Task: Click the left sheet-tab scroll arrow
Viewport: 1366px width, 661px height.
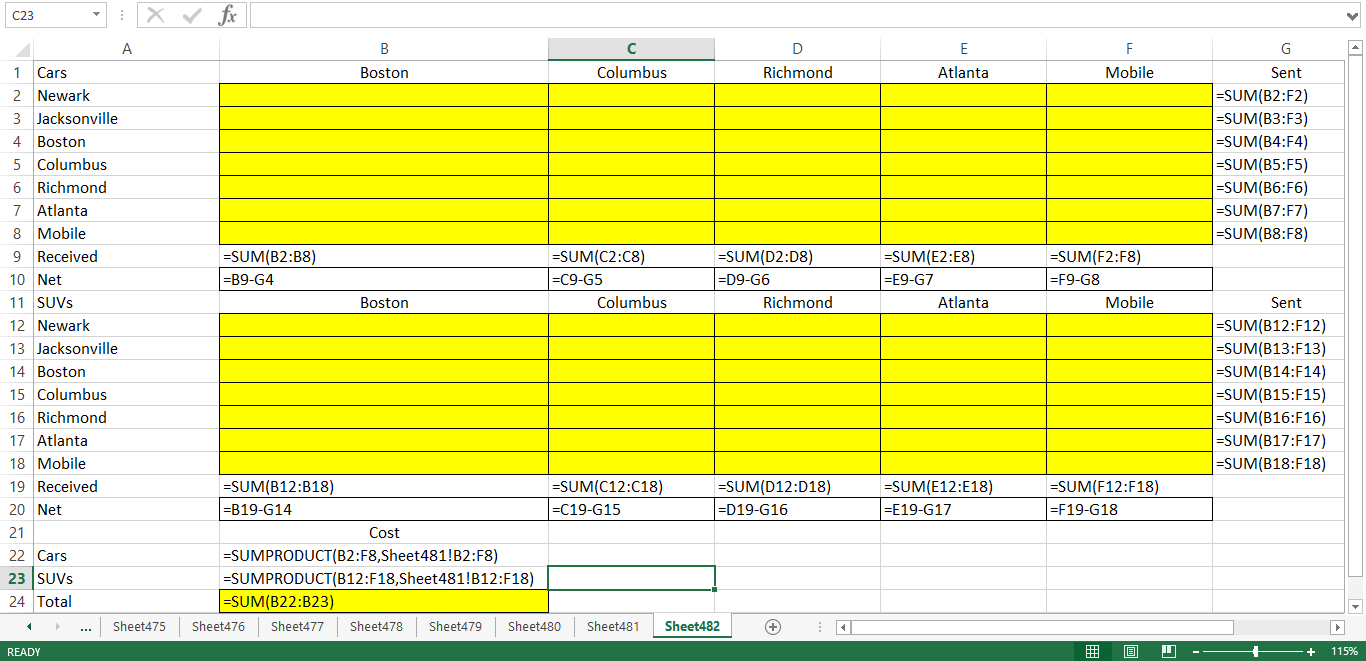Action: tap(28, 626)
